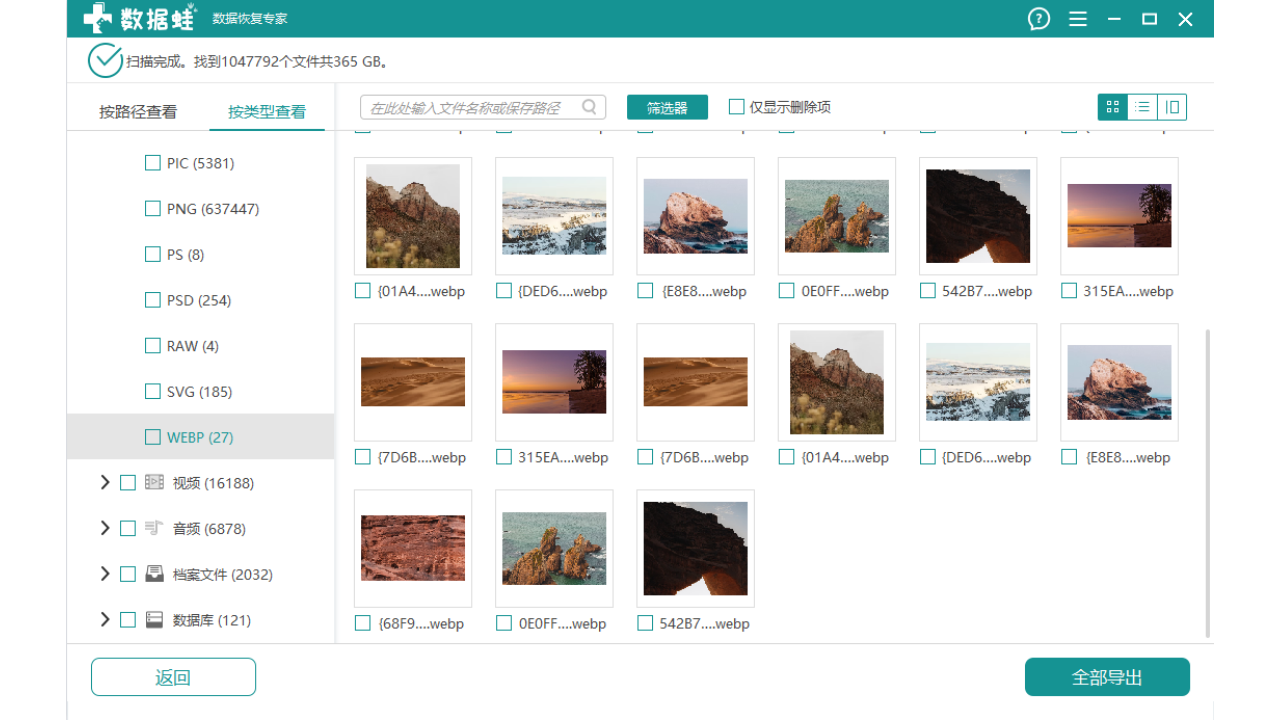Expand the 档案文件 (2032) category
Viewport: 1280px width, 720px height.
(x=105, y=574)
